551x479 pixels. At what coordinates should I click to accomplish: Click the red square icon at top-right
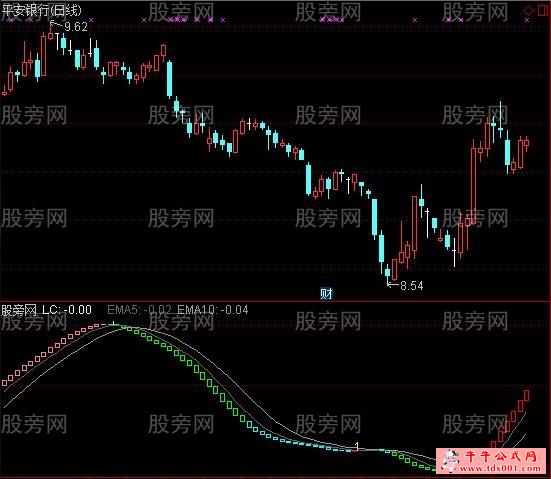coord(542,10)
